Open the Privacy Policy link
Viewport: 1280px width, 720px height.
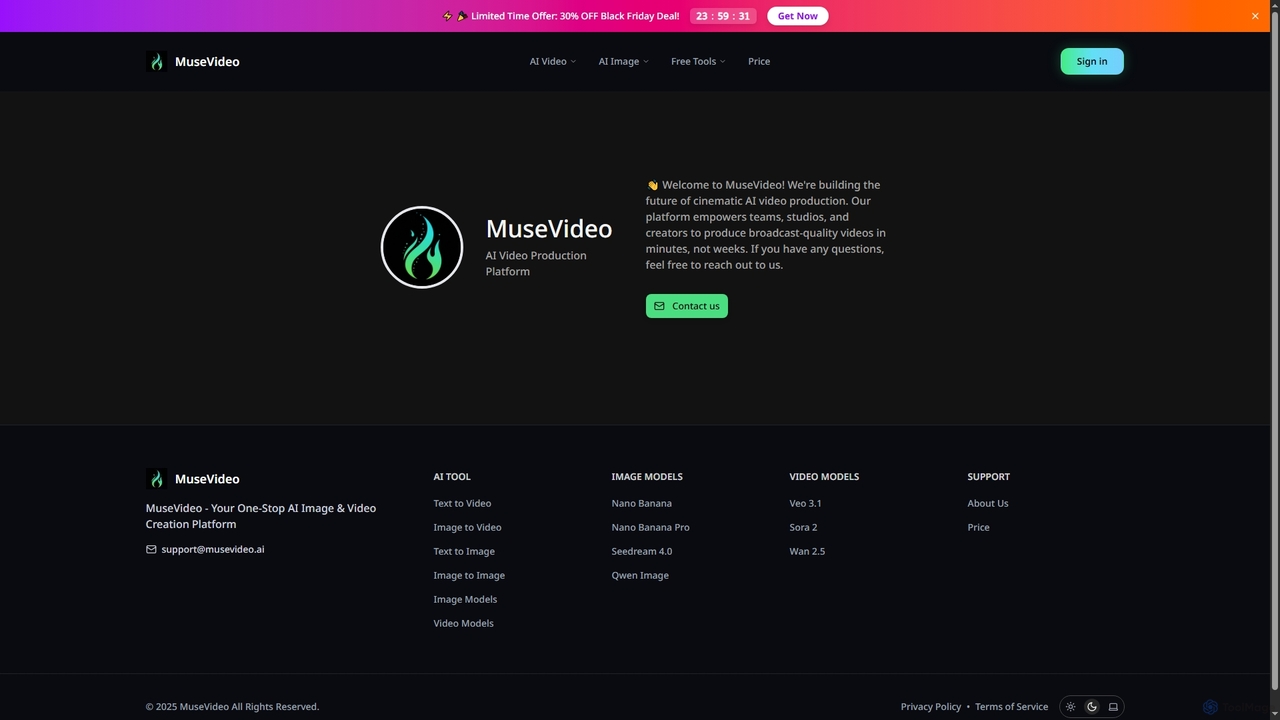tap(931, 707)
